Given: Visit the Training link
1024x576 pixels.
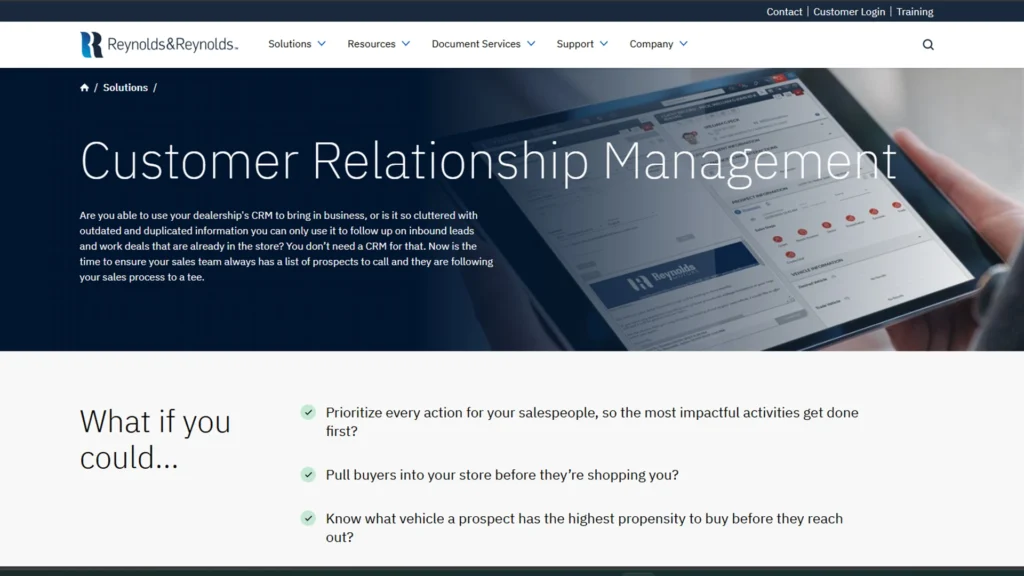Looking at the screenshot, I should coord(915,12).
